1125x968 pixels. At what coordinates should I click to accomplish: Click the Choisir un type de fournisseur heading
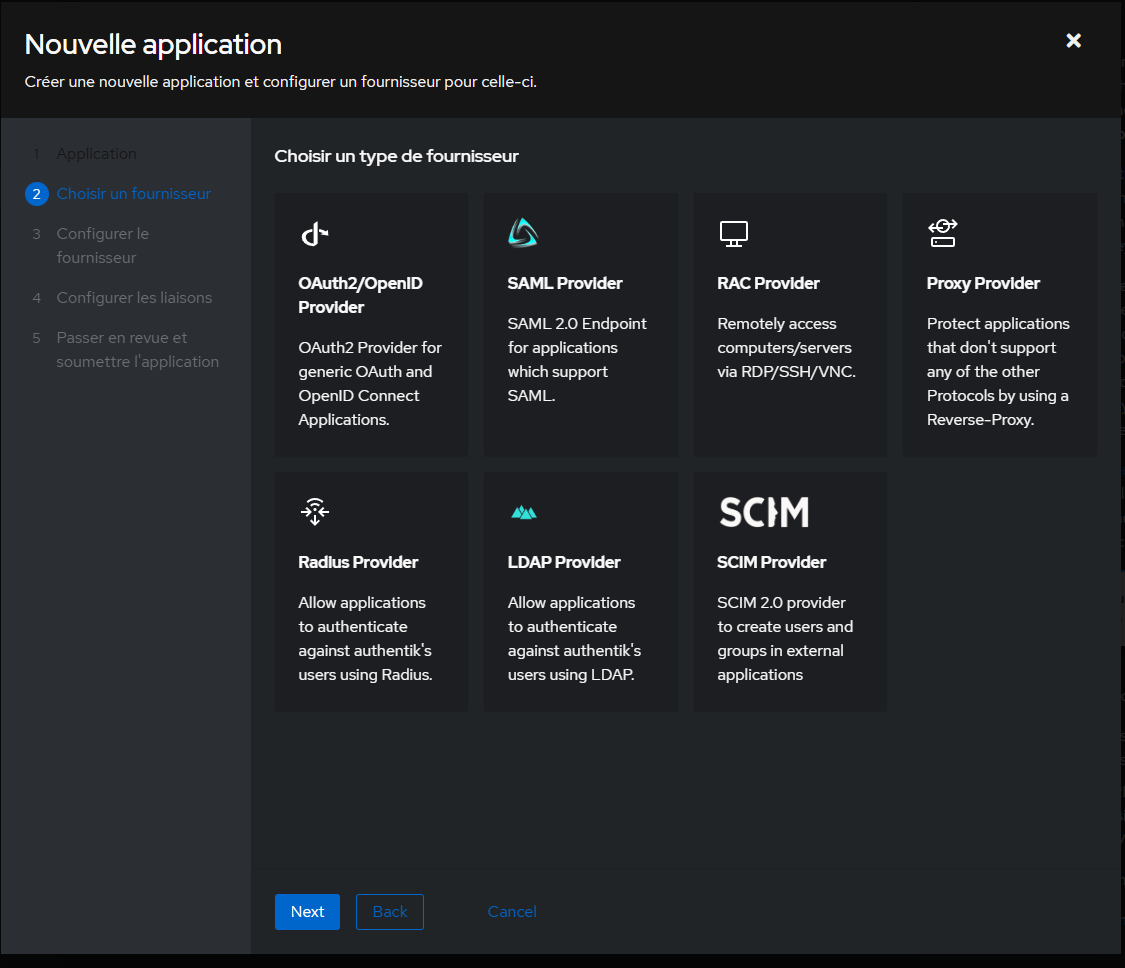[396, 156]
